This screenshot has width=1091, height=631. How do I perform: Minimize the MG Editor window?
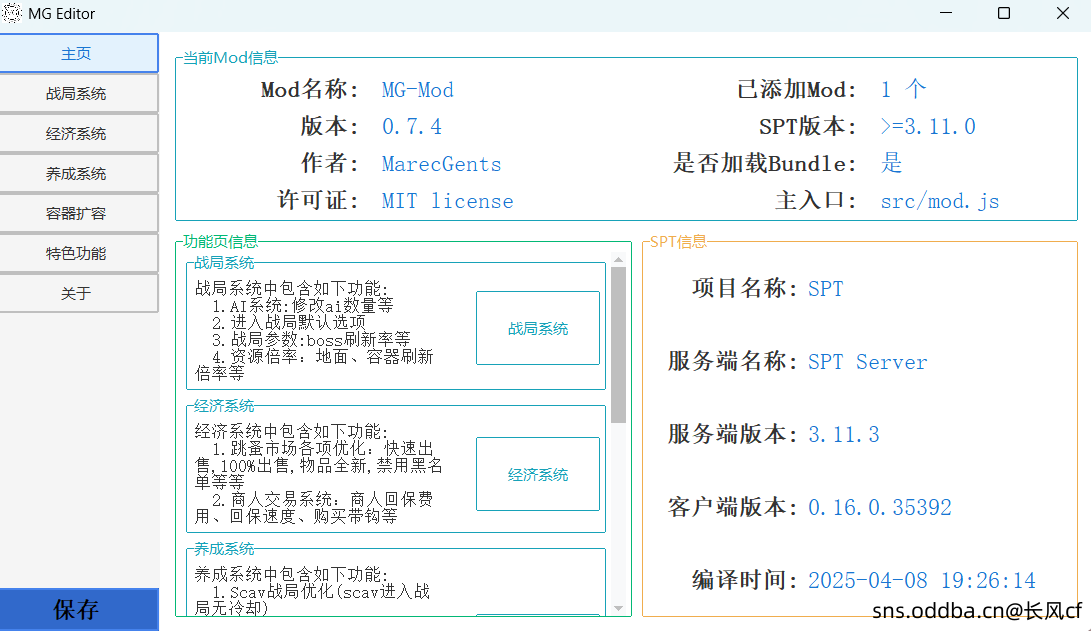pyautogui.click(x=946, y=13)
